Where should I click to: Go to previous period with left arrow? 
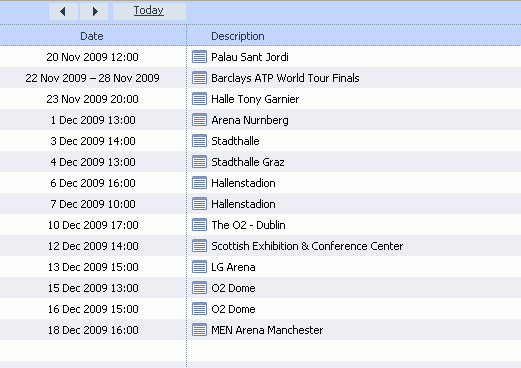click(x=63, y=12)
